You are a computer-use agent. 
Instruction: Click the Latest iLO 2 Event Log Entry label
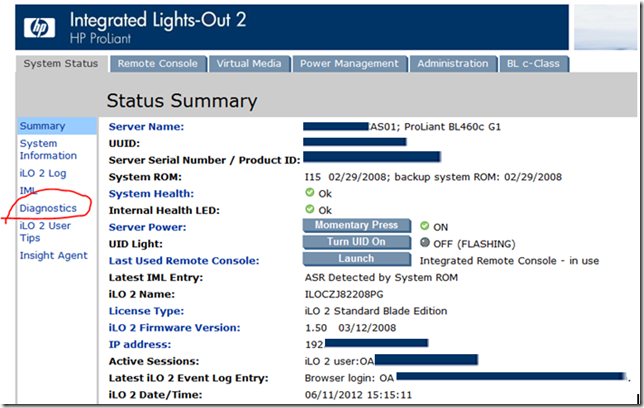tap(189, 378)
